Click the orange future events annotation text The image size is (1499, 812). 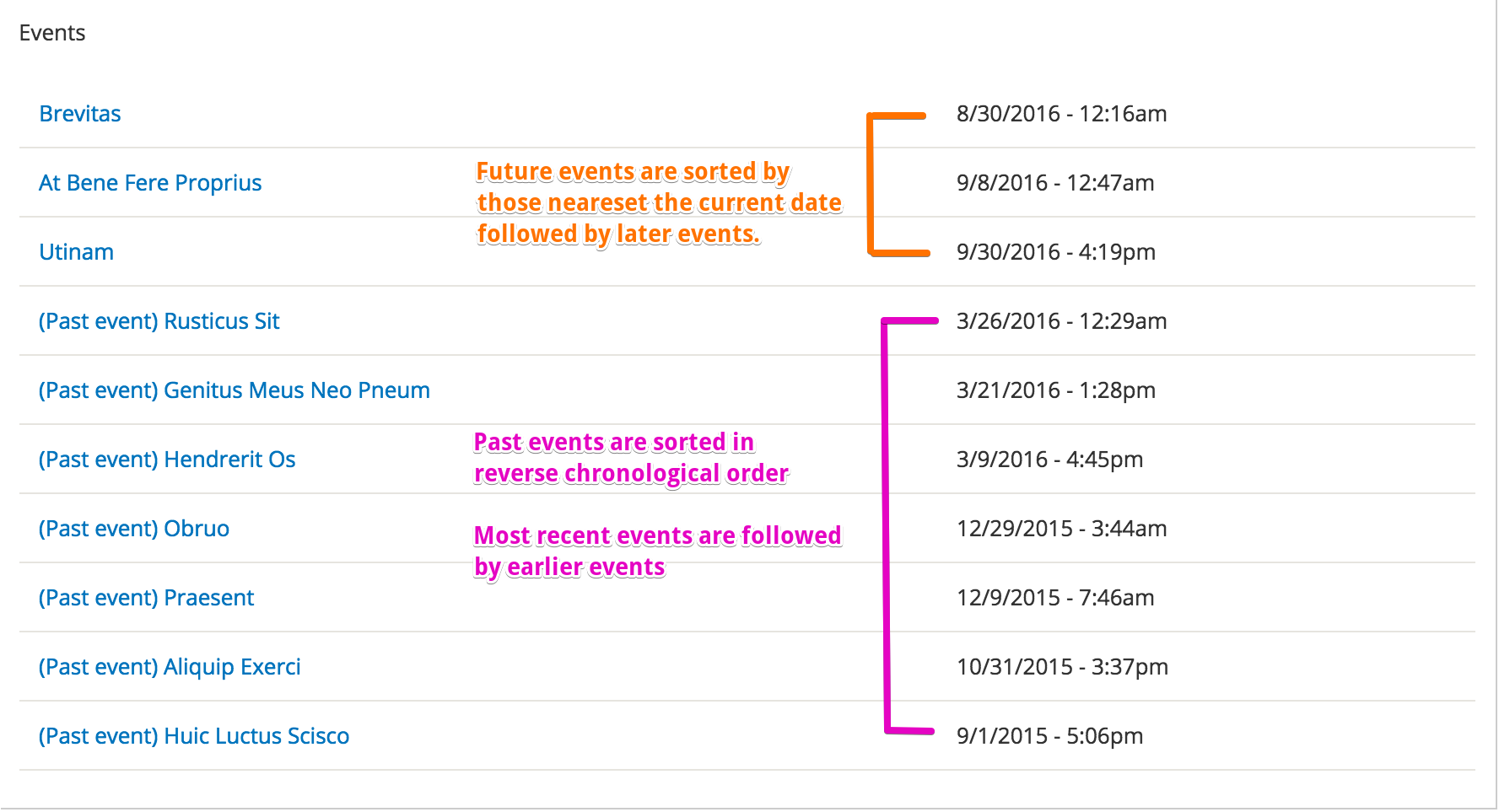659,203
